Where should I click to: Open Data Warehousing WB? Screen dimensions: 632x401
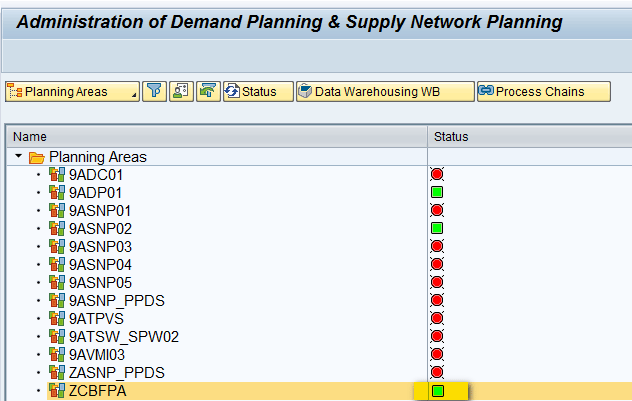[x=385, y=91]
